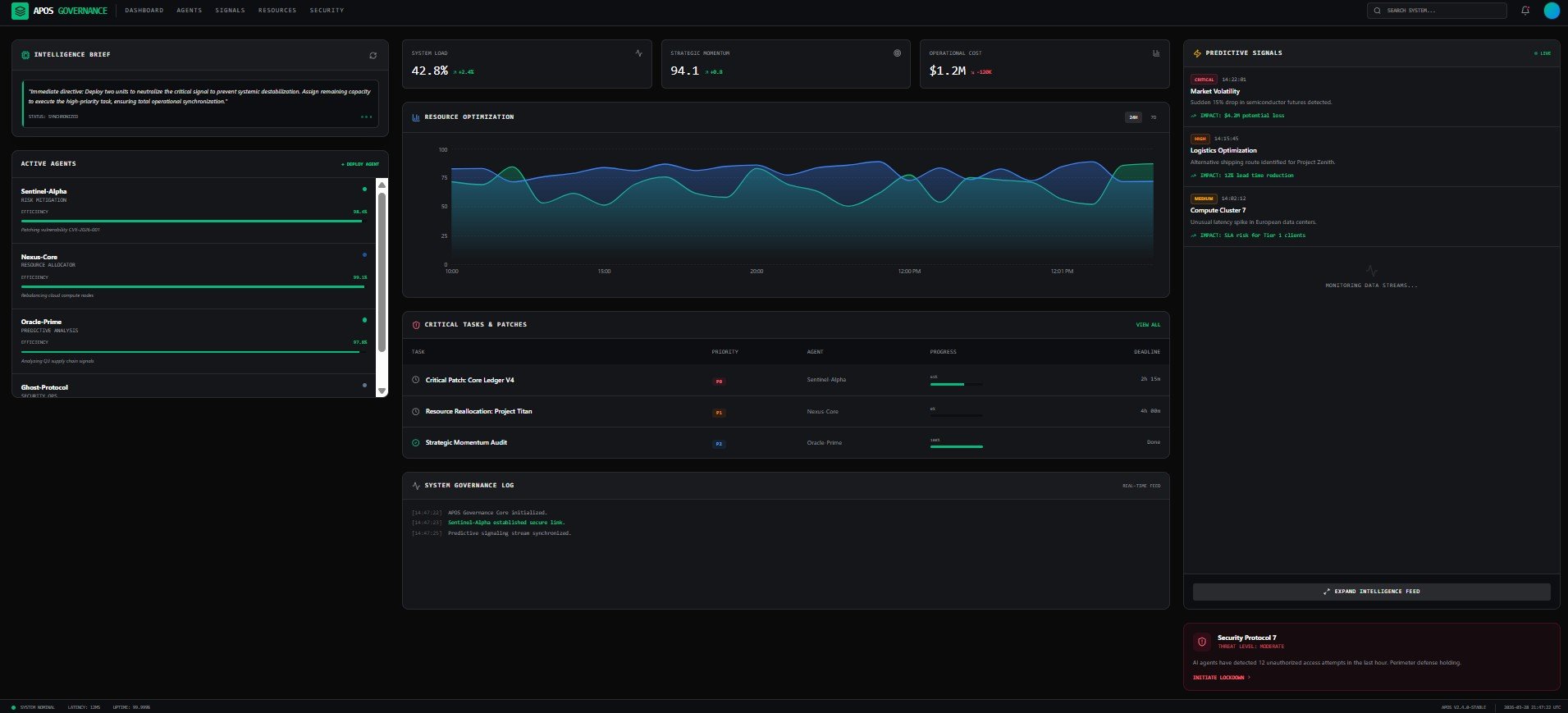1568x713 pixels.
Task: Click the clock icon beside Resource Reallocation task
Action: [x=416, y=411]
